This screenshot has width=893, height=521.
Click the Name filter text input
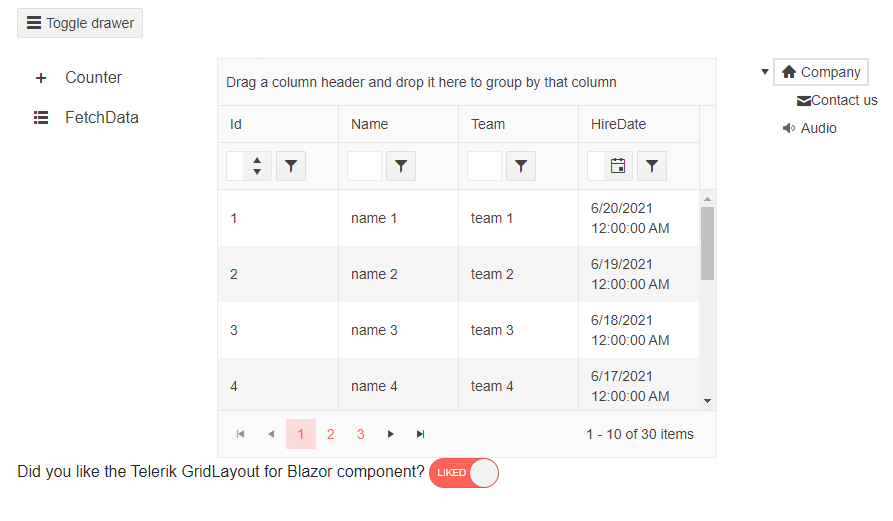click(364, 166)
